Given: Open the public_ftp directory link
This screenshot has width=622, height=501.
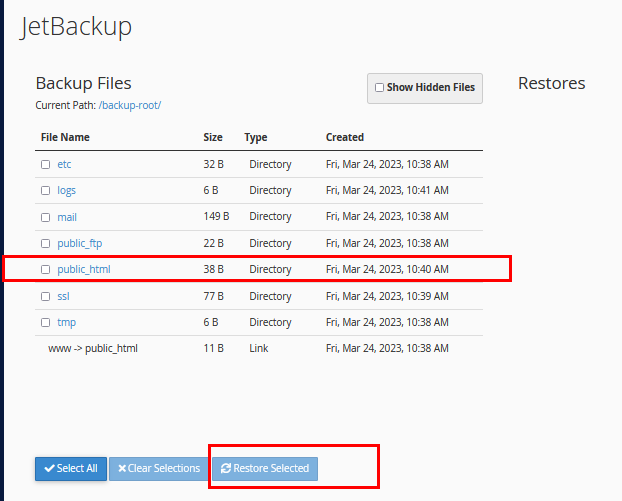Looking at the screenshot, I should 80,243.
